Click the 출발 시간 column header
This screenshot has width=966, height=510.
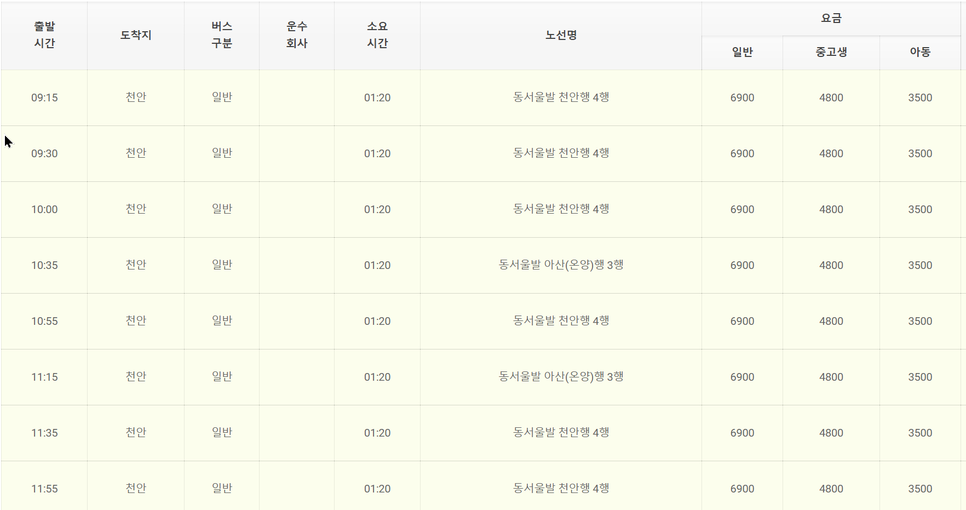click(44, 35)
